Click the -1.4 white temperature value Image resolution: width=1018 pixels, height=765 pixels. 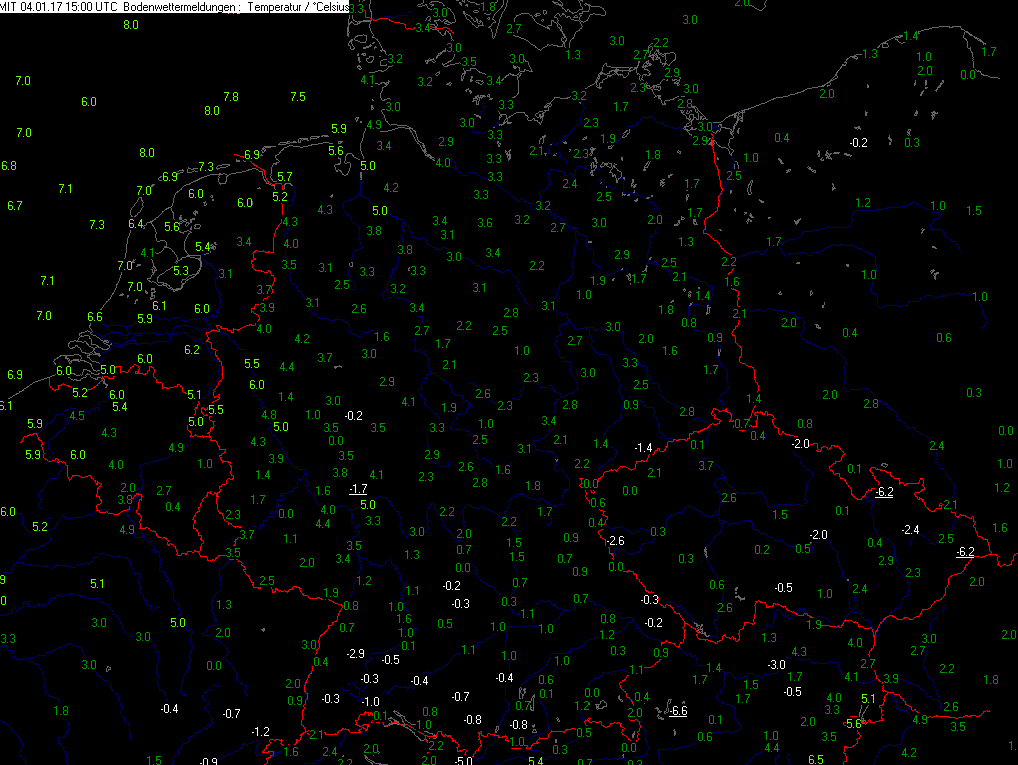[x=643, y=448]
